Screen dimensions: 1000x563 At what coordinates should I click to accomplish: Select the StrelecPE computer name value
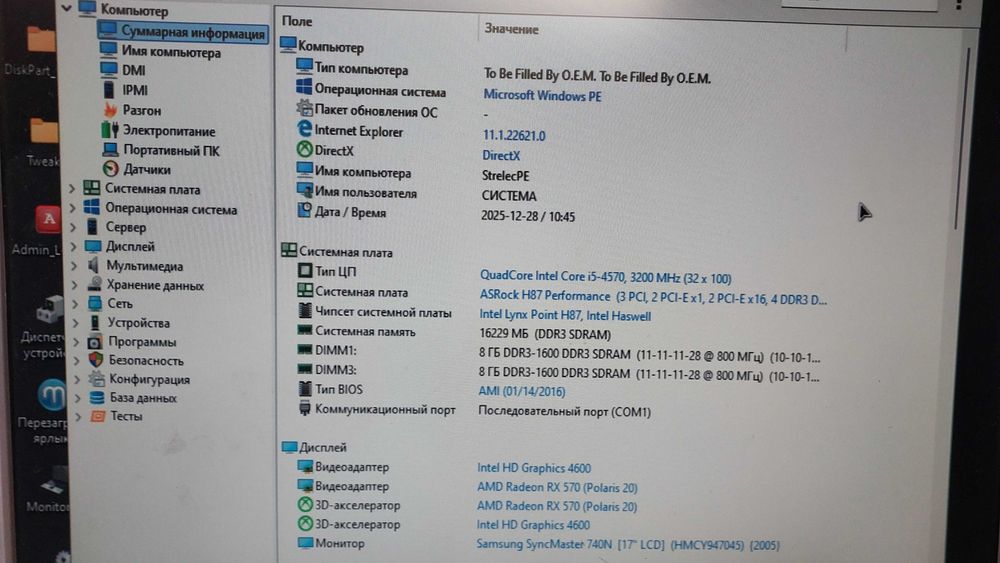pyautogui.click(x=505, y=175)
